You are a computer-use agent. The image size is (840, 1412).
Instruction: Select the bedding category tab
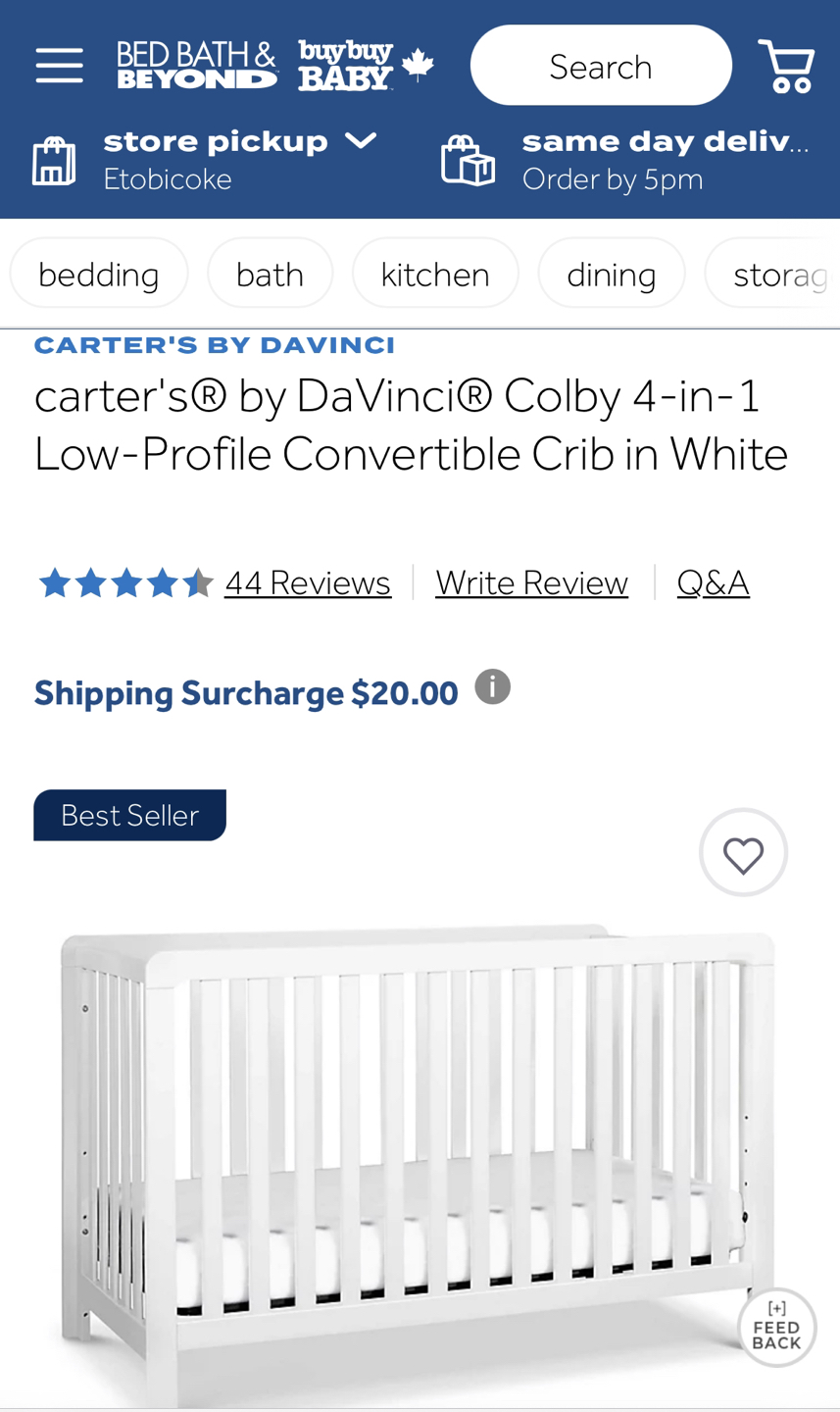(x=99, y=274)
